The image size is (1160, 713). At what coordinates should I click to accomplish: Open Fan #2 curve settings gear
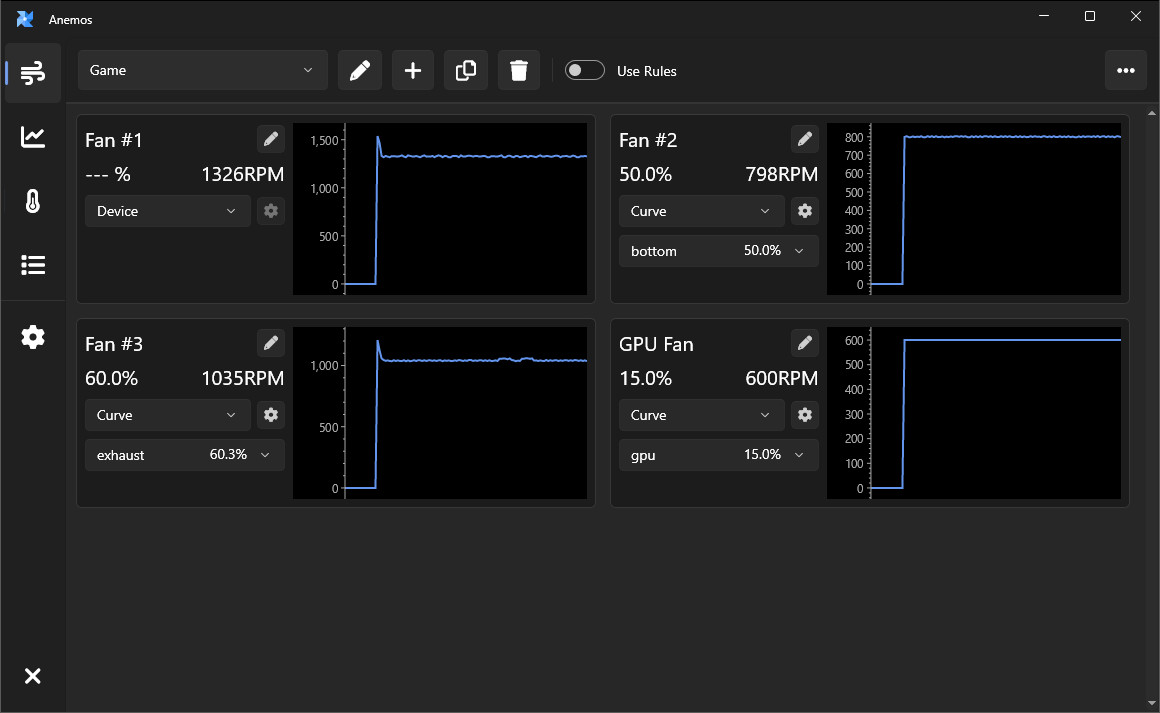[x=805, y=211]
